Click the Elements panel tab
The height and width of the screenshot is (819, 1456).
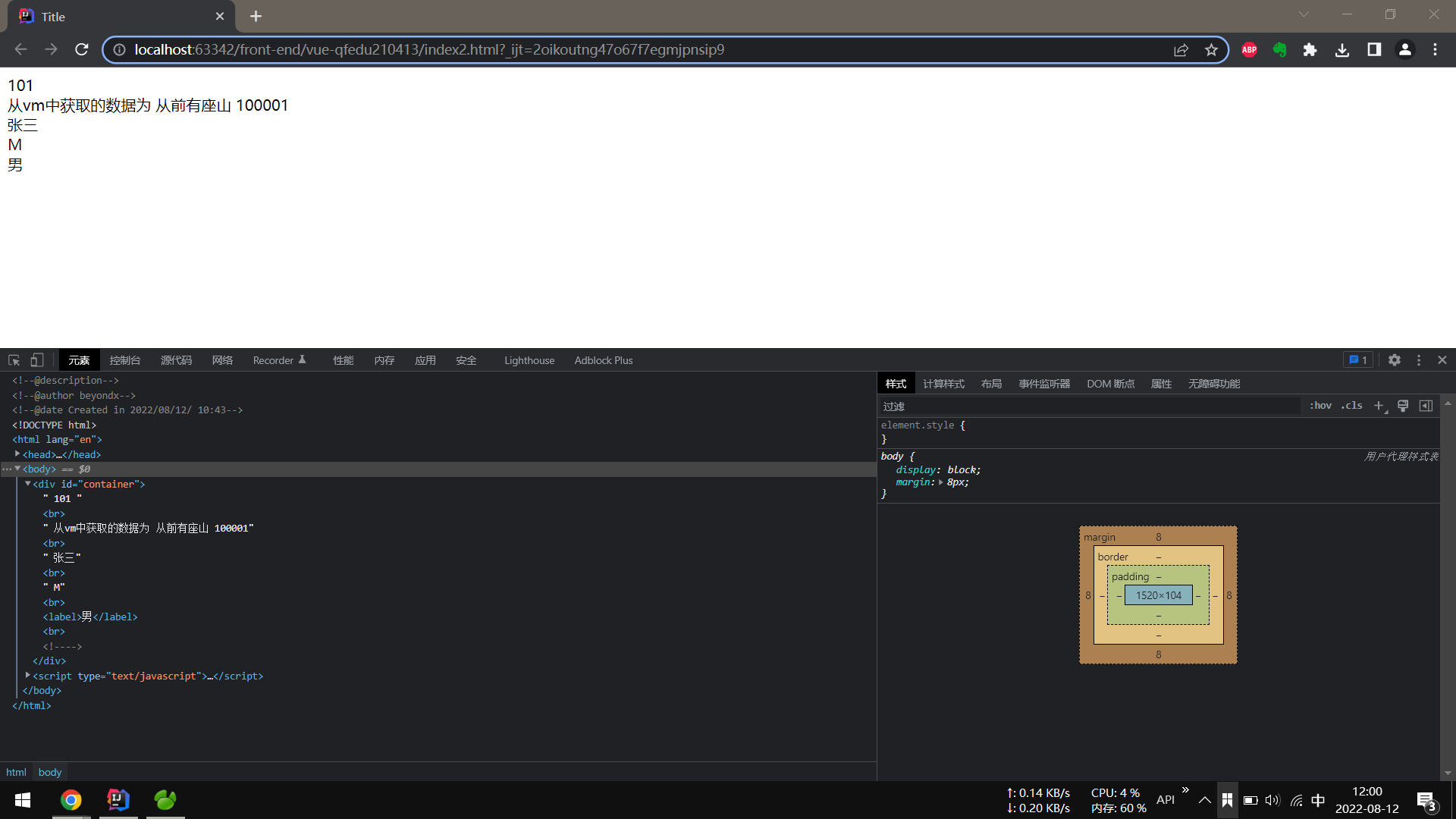tap(80, 360)
